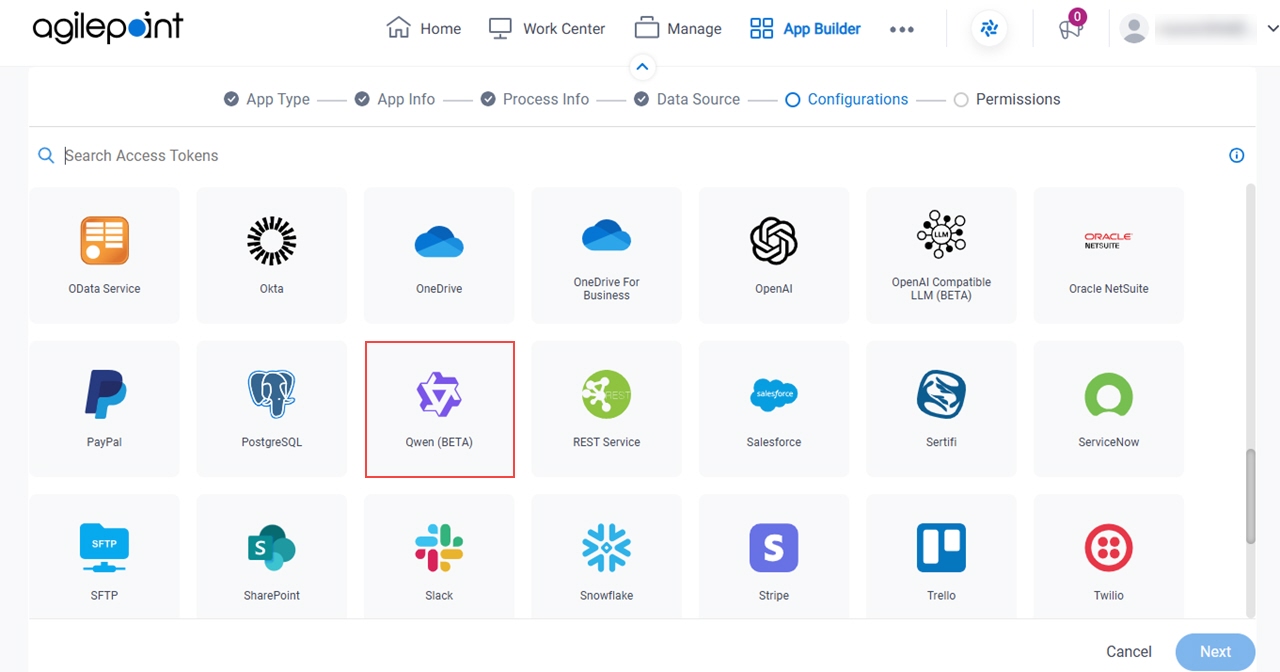The width and height of the screenshot is (1280, 672).
Task: Go to the App Type step
Action: pyautogui.click(x=267, y=99)
